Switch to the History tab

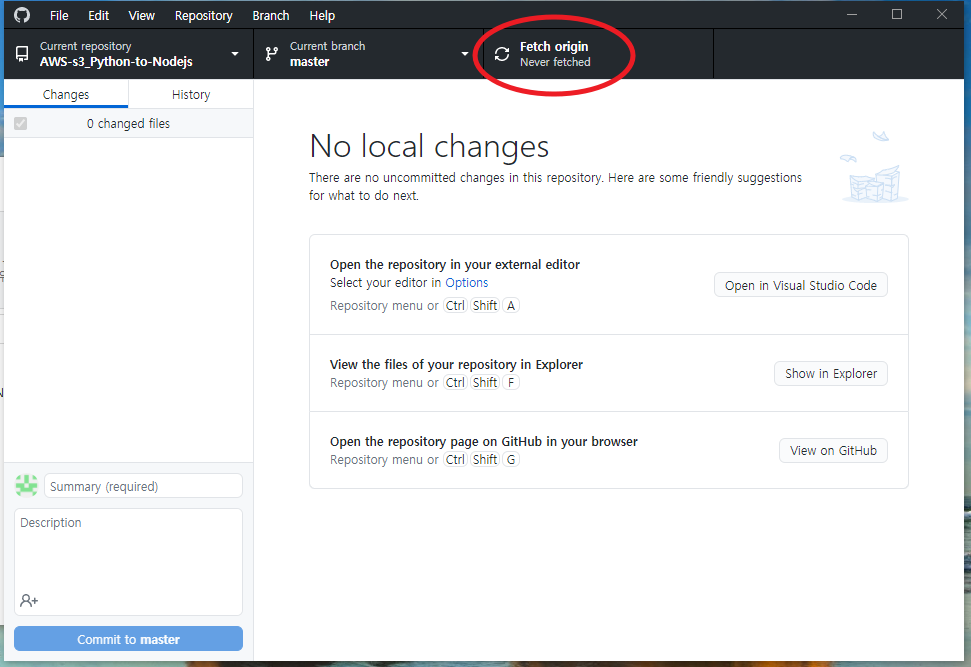point(191,94)
